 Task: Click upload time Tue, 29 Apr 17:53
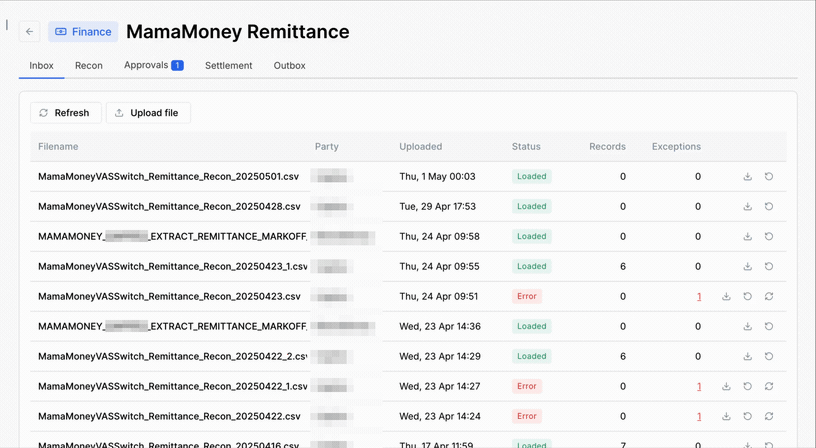pos(438,207)
